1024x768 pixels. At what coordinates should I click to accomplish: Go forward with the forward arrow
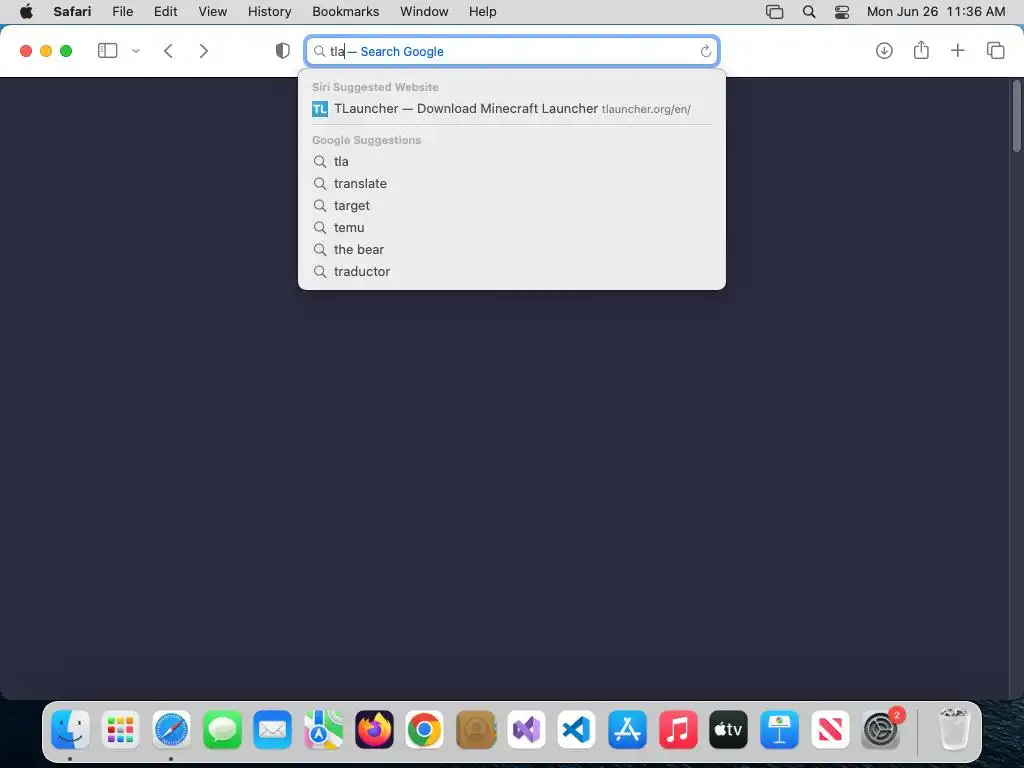(x=204, y=51)
